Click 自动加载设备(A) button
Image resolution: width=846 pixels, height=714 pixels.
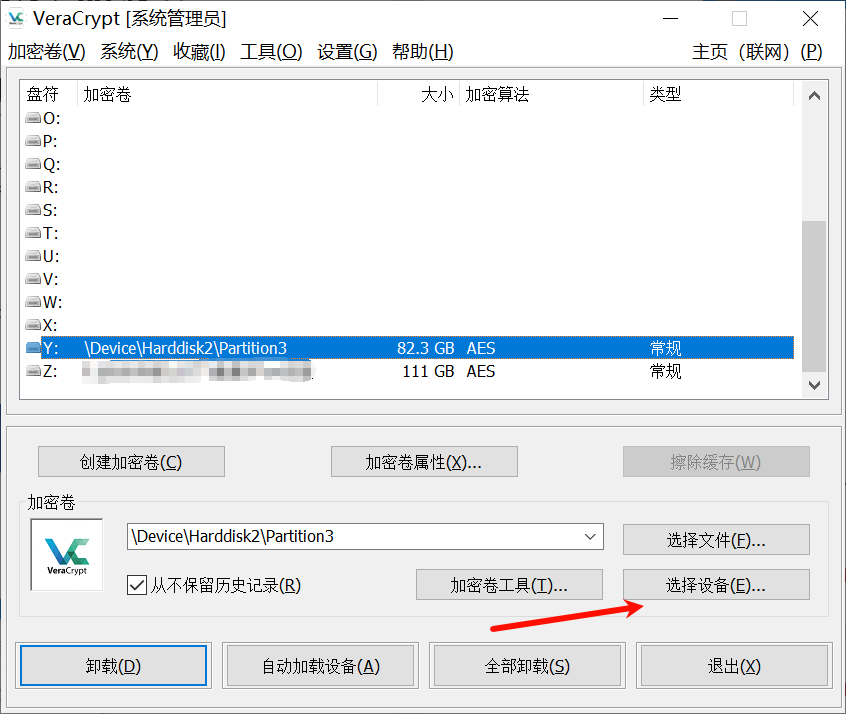(x=320, y=666)
